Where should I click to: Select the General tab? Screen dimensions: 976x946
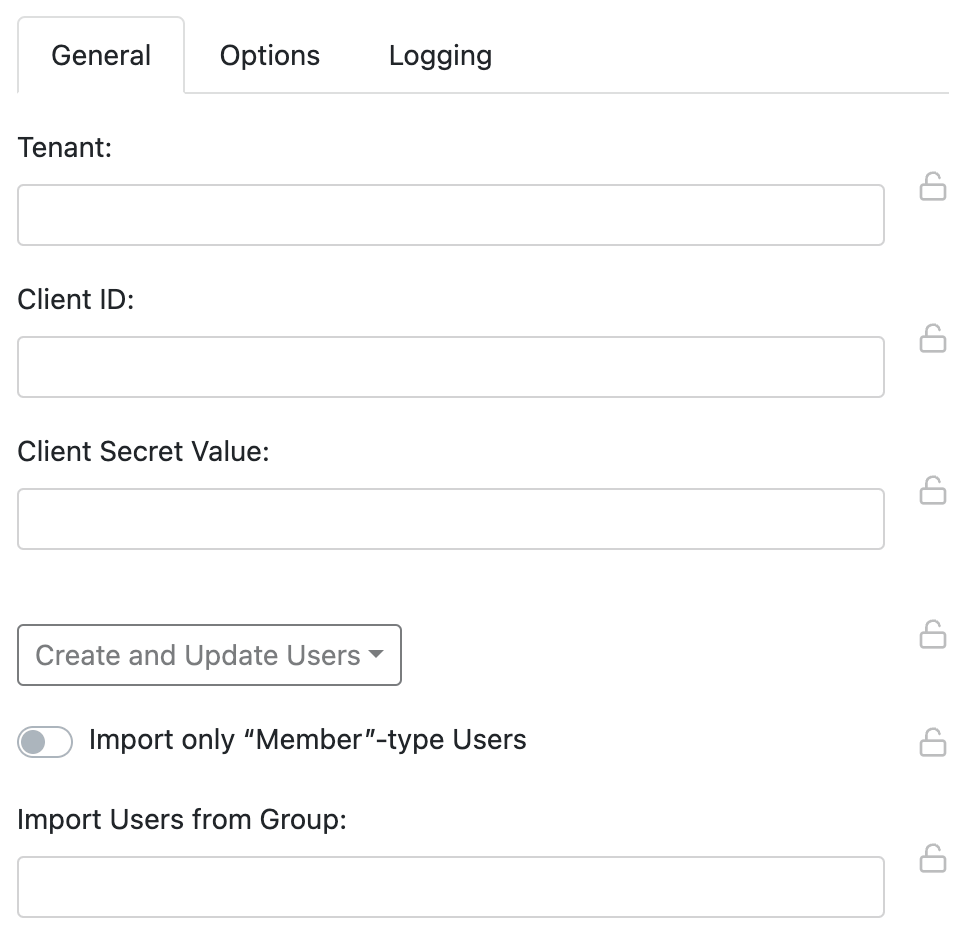pyautogui.click(x=100, y=55)
